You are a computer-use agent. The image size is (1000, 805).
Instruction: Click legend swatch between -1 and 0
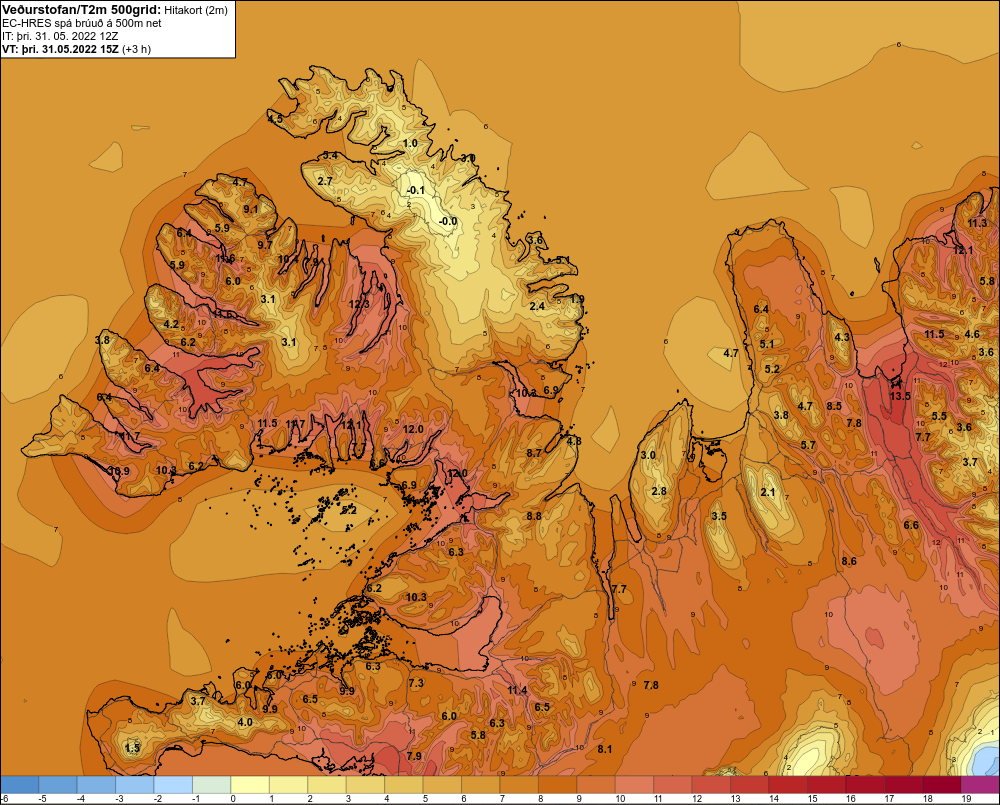pyautogui.click(x=212, y=785)
